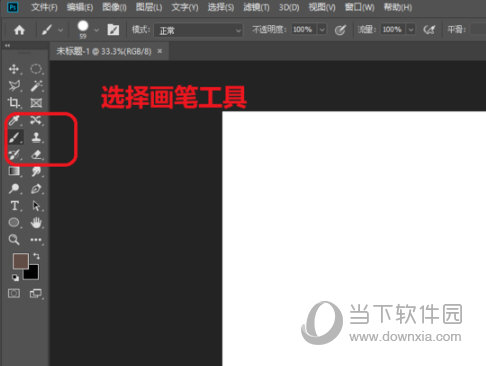Screen dimensions: 486x366
Task: Open the 图像(I) menu
Action: point(114,7)
